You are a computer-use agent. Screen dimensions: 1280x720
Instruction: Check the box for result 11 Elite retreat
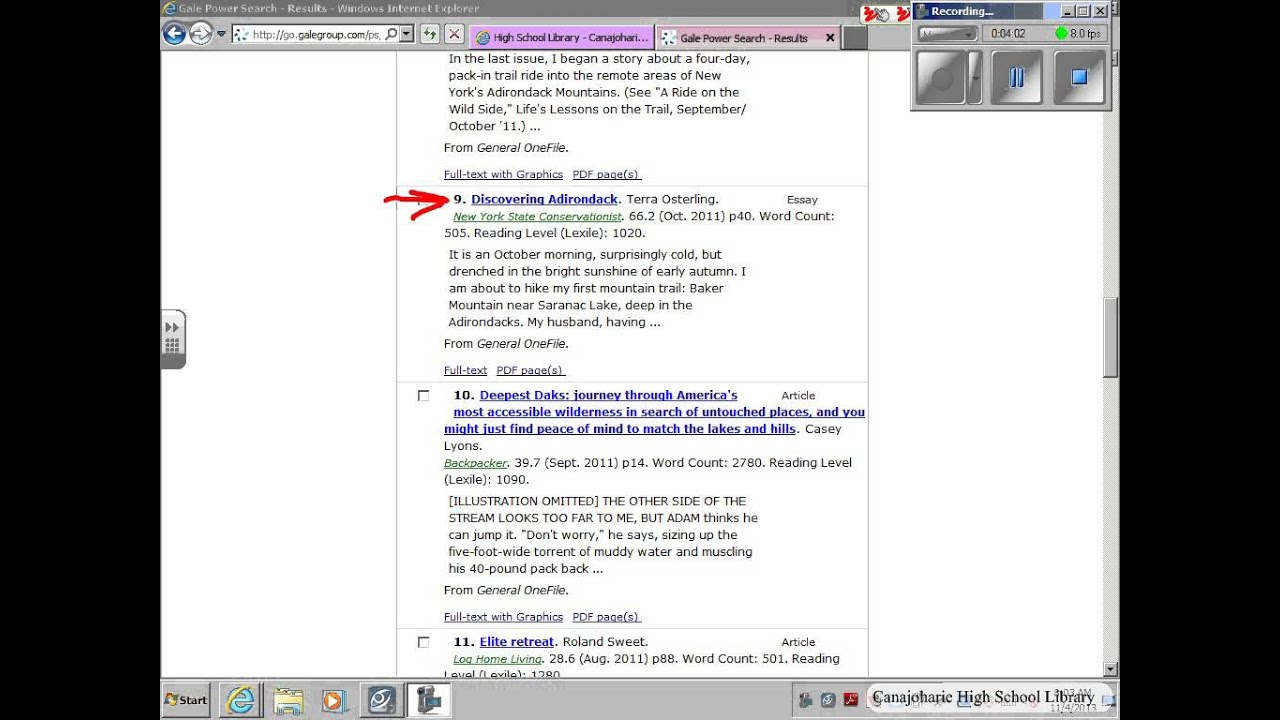423,642
